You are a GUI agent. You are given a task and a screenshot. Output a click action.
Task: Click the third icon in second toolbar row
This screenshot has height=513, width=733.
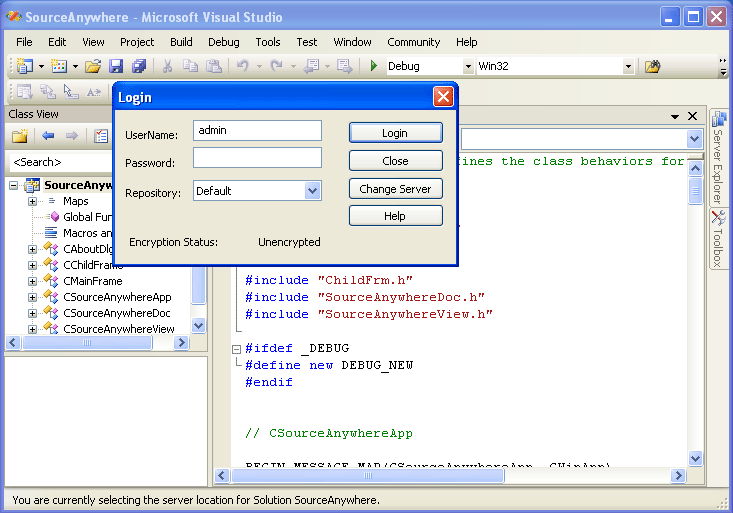pyautogui.click(x=71, y=92)
